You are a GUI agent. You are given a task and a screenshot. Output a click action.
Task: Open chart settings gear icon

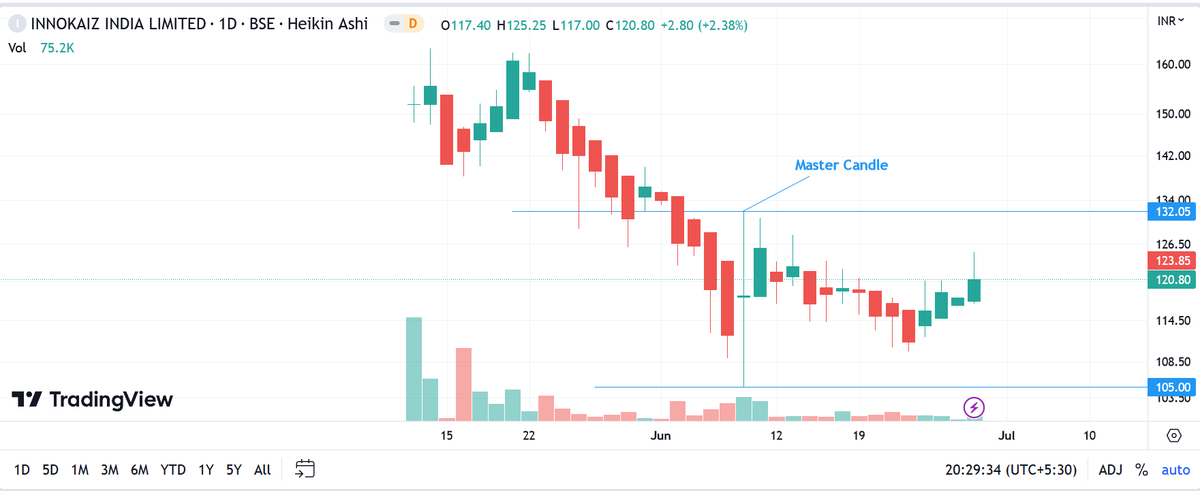tap(1173, 435)
